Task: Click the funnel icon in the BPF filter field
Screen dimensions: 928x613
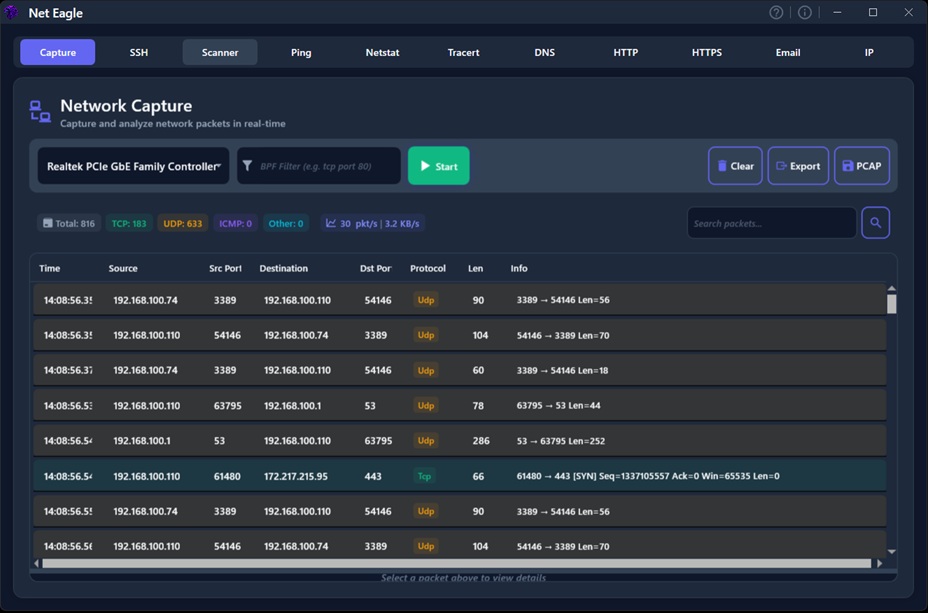Action: point(247,166)
